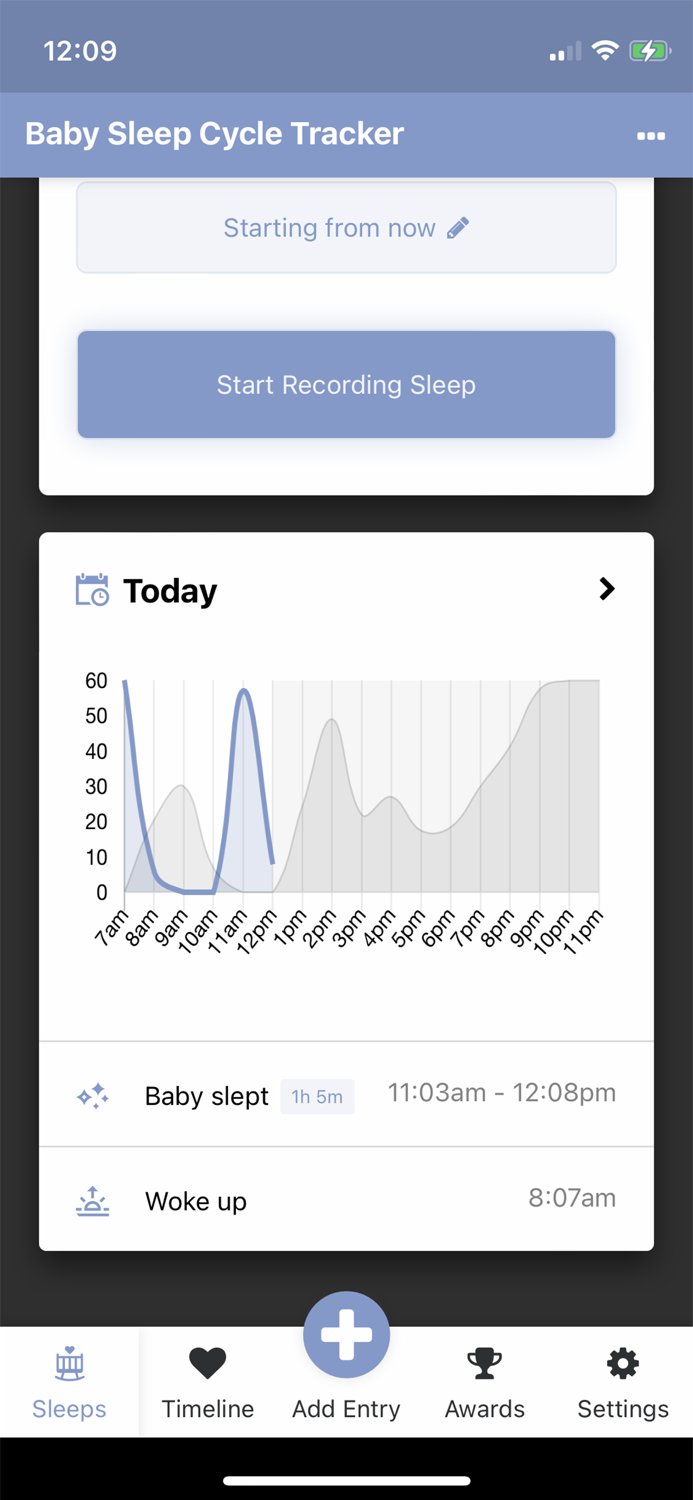Expand the Today card via its chevron

click(x=606, y=590)
